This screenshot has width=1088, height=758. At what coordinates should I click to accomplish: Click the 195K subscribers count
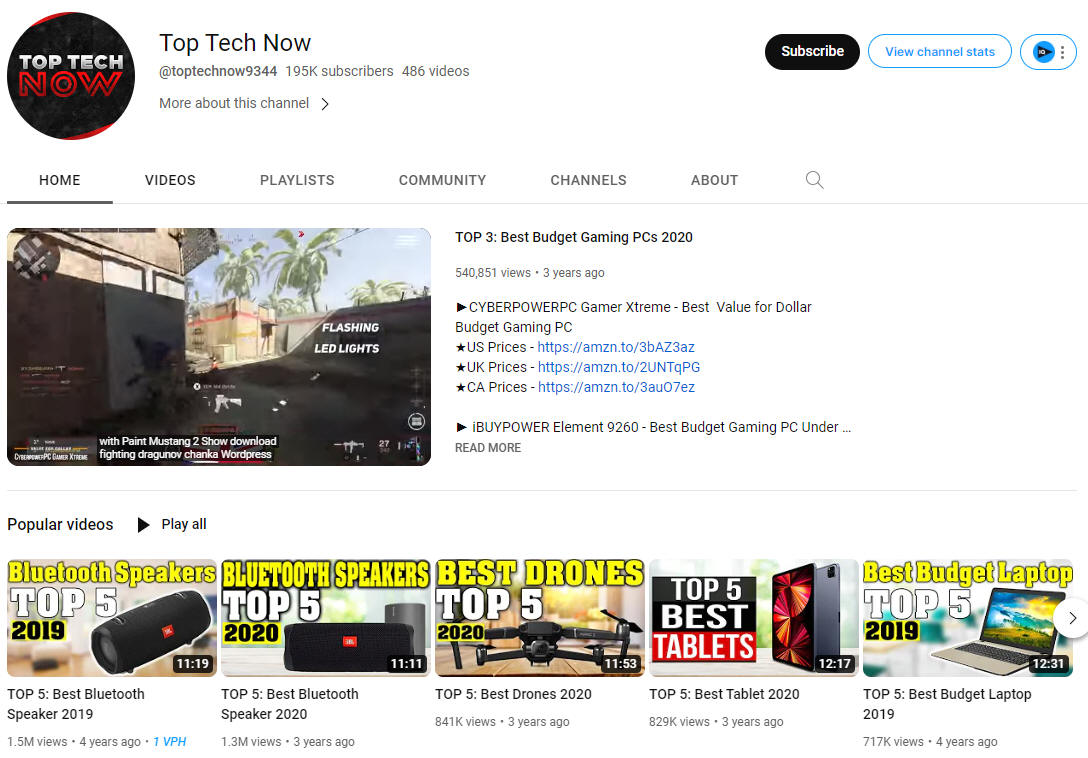[339, 71]
